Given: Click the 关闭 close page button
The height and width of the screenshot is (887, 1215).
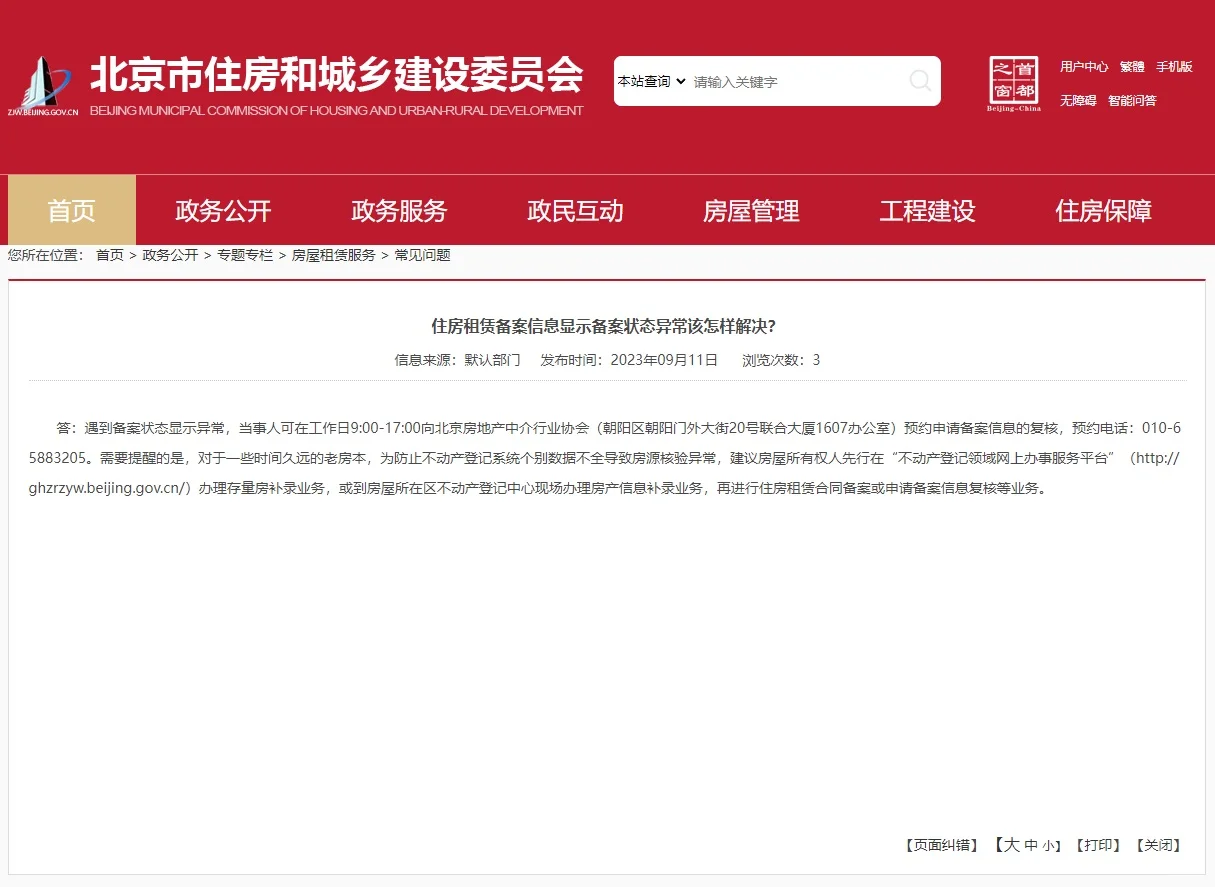Looking at the screenshot, I should point(1159,845).
